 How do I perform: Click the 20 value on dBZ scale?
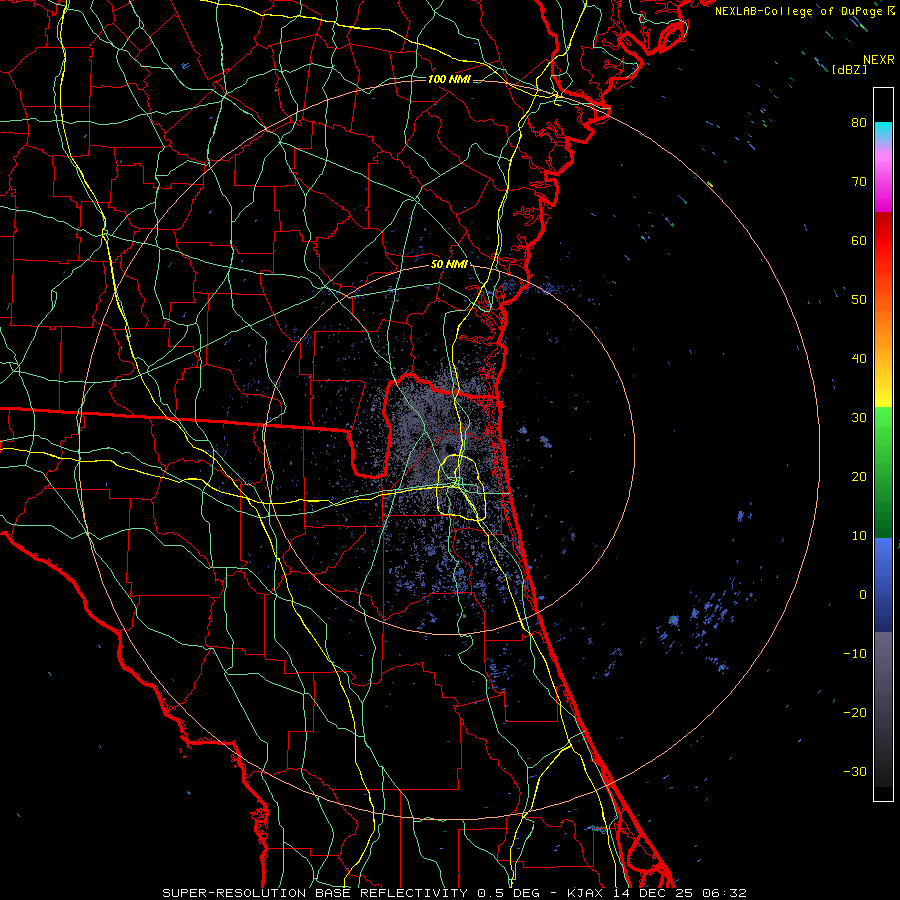(x=859, y=477)
